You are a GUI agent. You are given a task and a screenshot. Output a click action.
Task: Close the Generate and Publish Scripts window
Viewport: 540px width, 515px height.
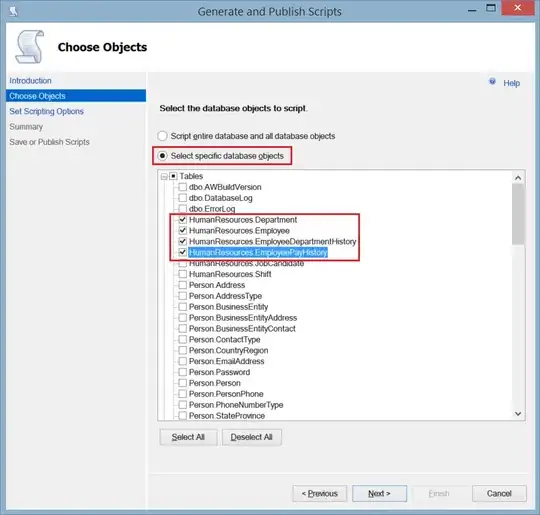click(x=518, y=8)
